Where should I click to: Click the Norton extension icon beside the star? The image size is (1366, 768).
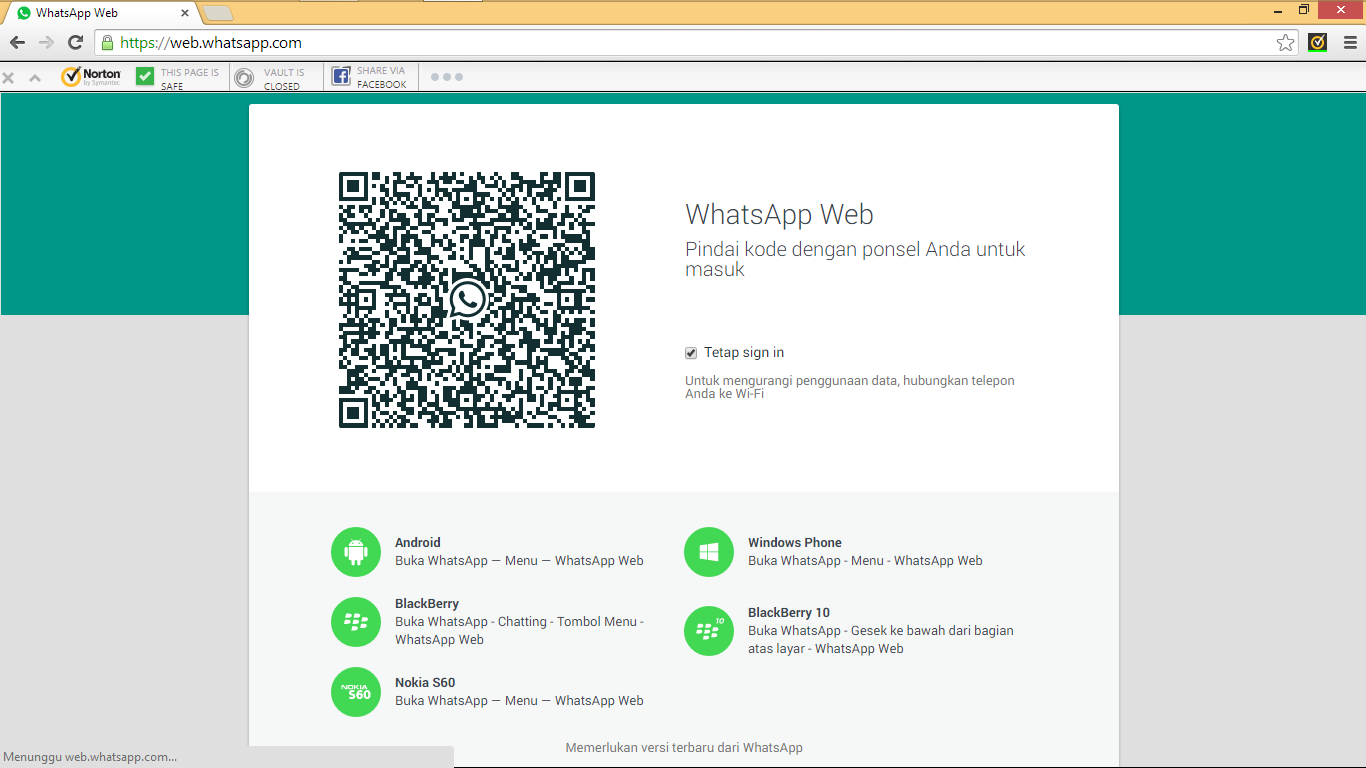coord(1318,43)
